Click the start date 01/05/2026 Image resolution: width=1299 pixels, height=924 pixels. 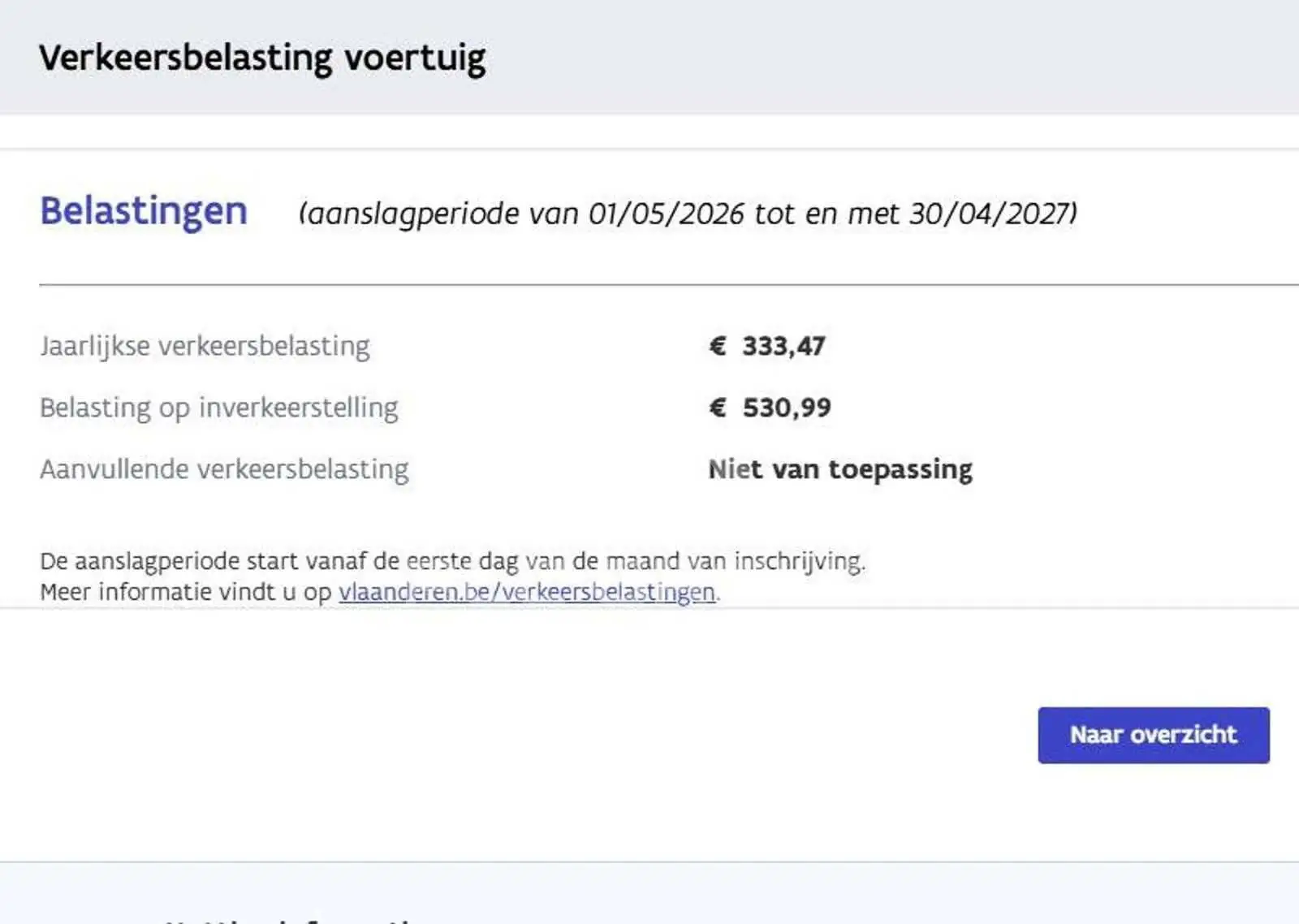click(666, 214)
